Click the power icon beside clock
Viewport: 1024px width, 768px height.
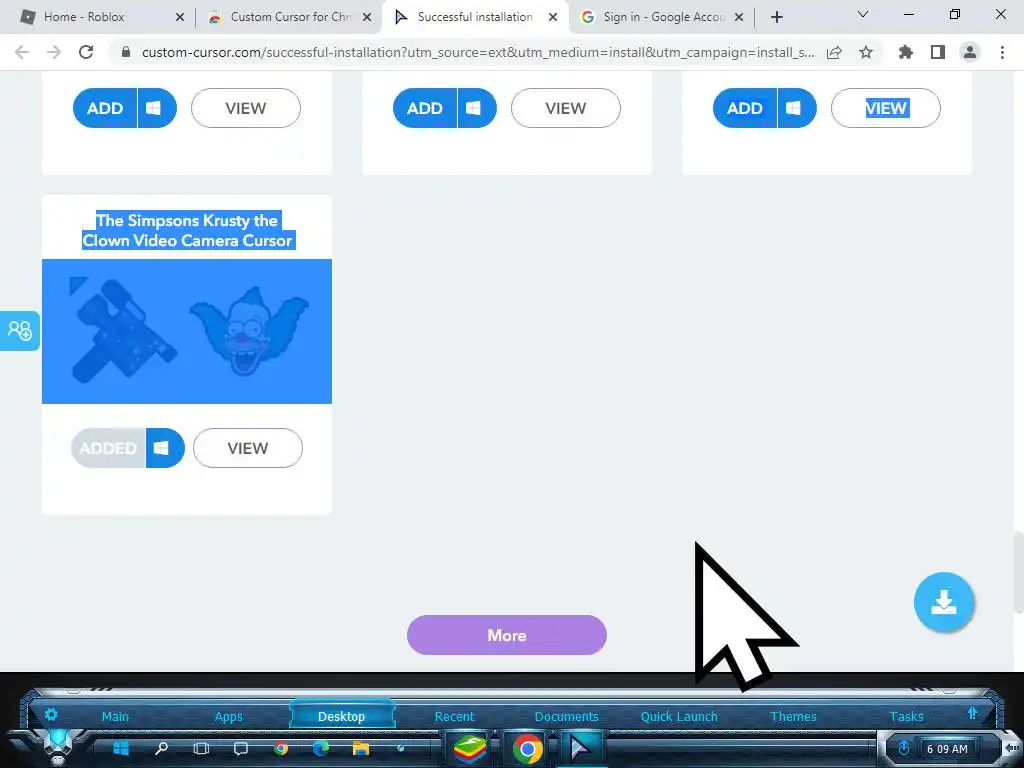point(904,748)
